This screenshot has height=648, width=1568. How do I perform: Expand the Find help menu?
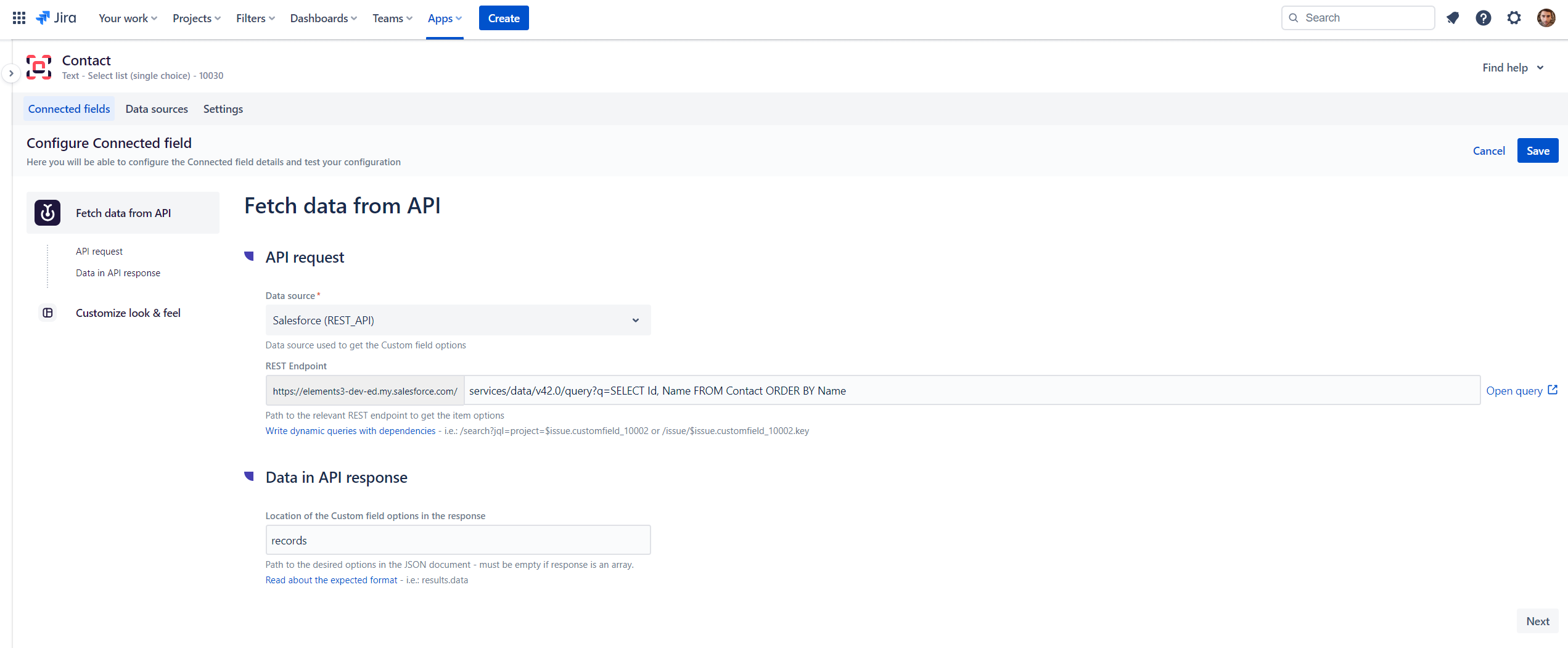pos(1513,68)
